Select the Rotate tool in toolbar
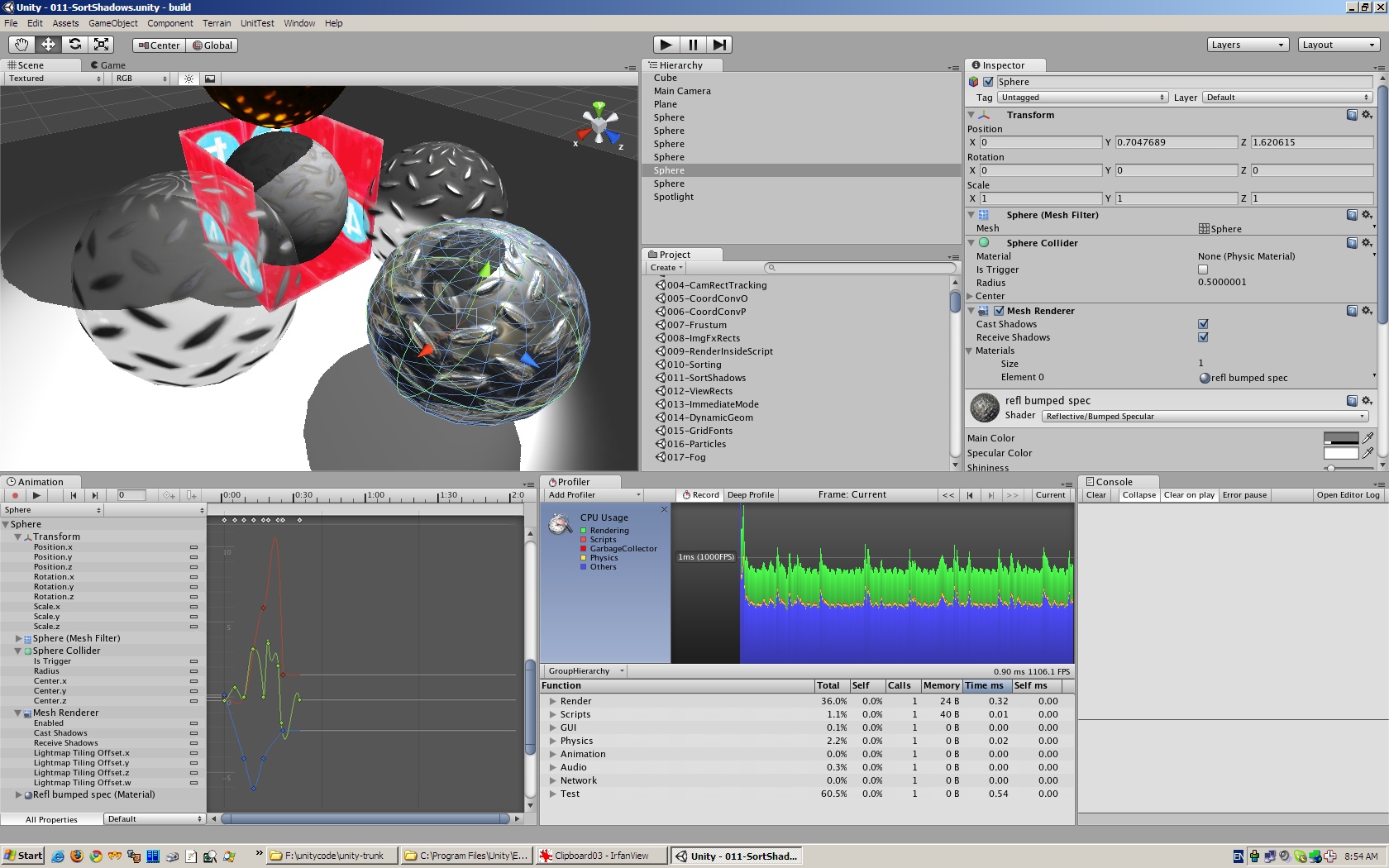The height and width of the screenshot is (868, 1389). click(x=74, y=45)
